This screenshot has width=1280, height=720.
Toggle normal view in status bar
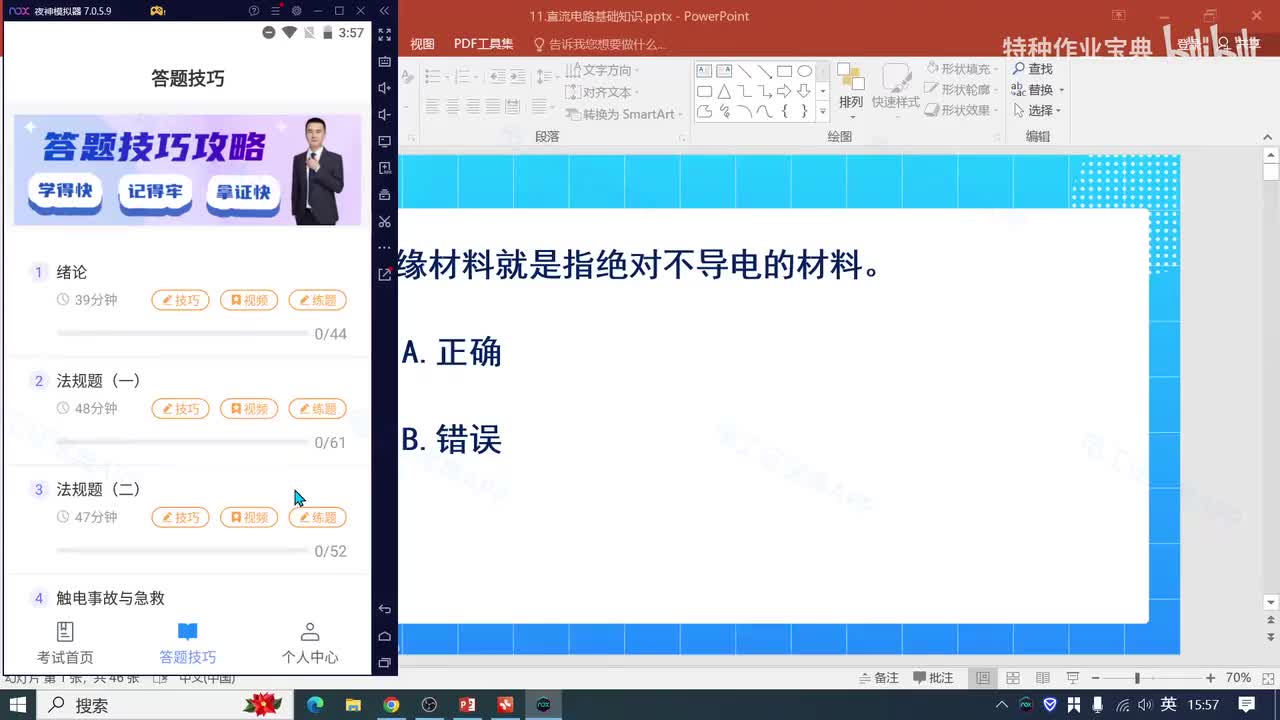tap(983, 678)
